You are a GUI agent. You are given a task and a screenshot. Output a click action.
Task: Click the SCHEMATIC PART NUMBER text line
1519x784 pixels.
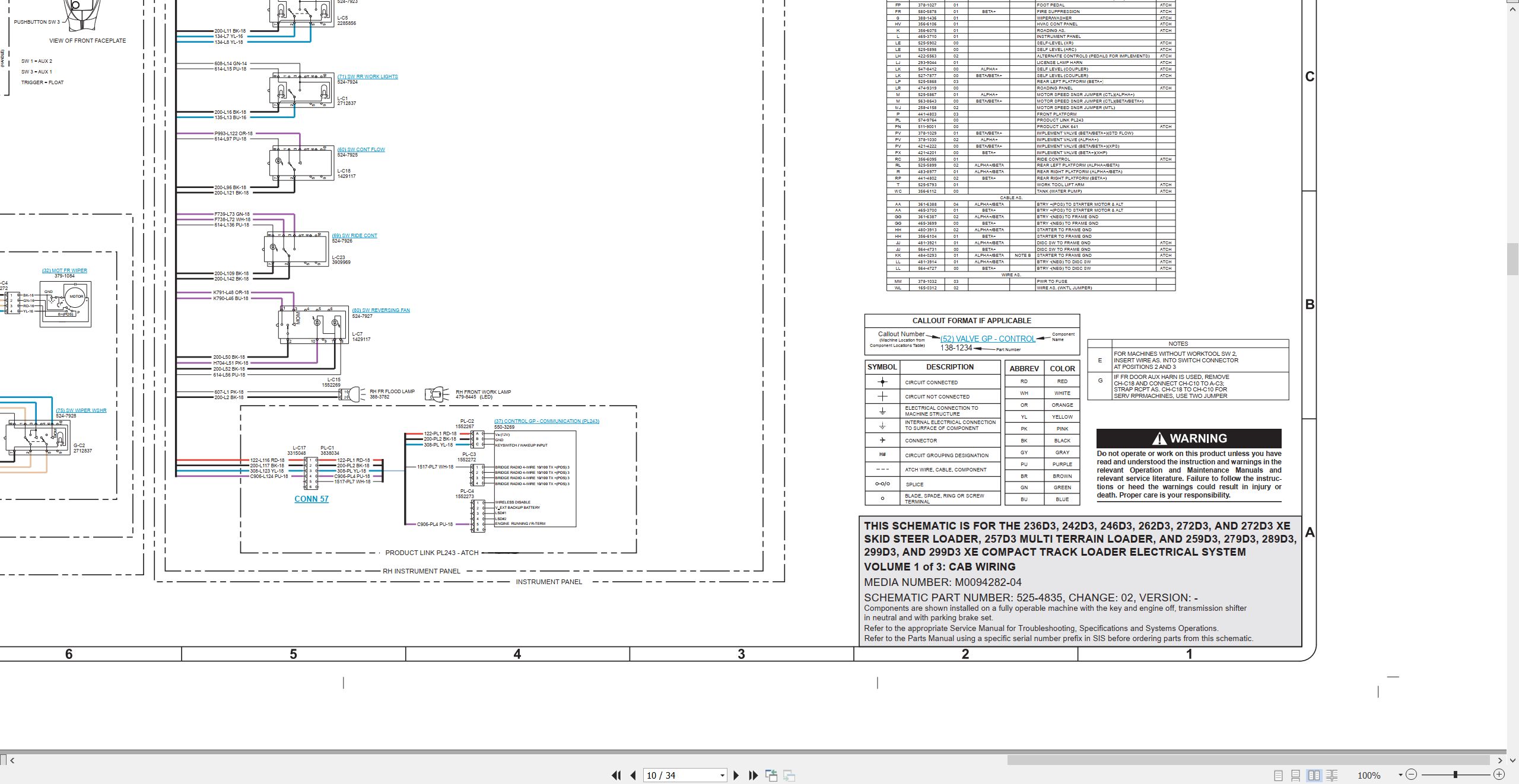click(1031, 598)
